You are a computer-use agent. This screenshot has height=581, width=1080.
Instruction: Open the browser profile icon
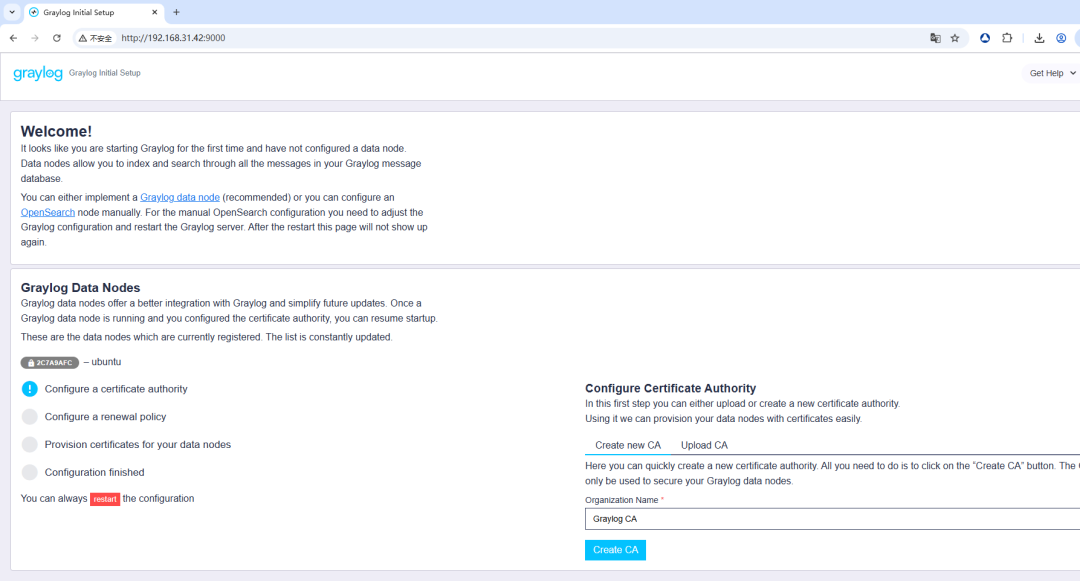point(1061,38)
